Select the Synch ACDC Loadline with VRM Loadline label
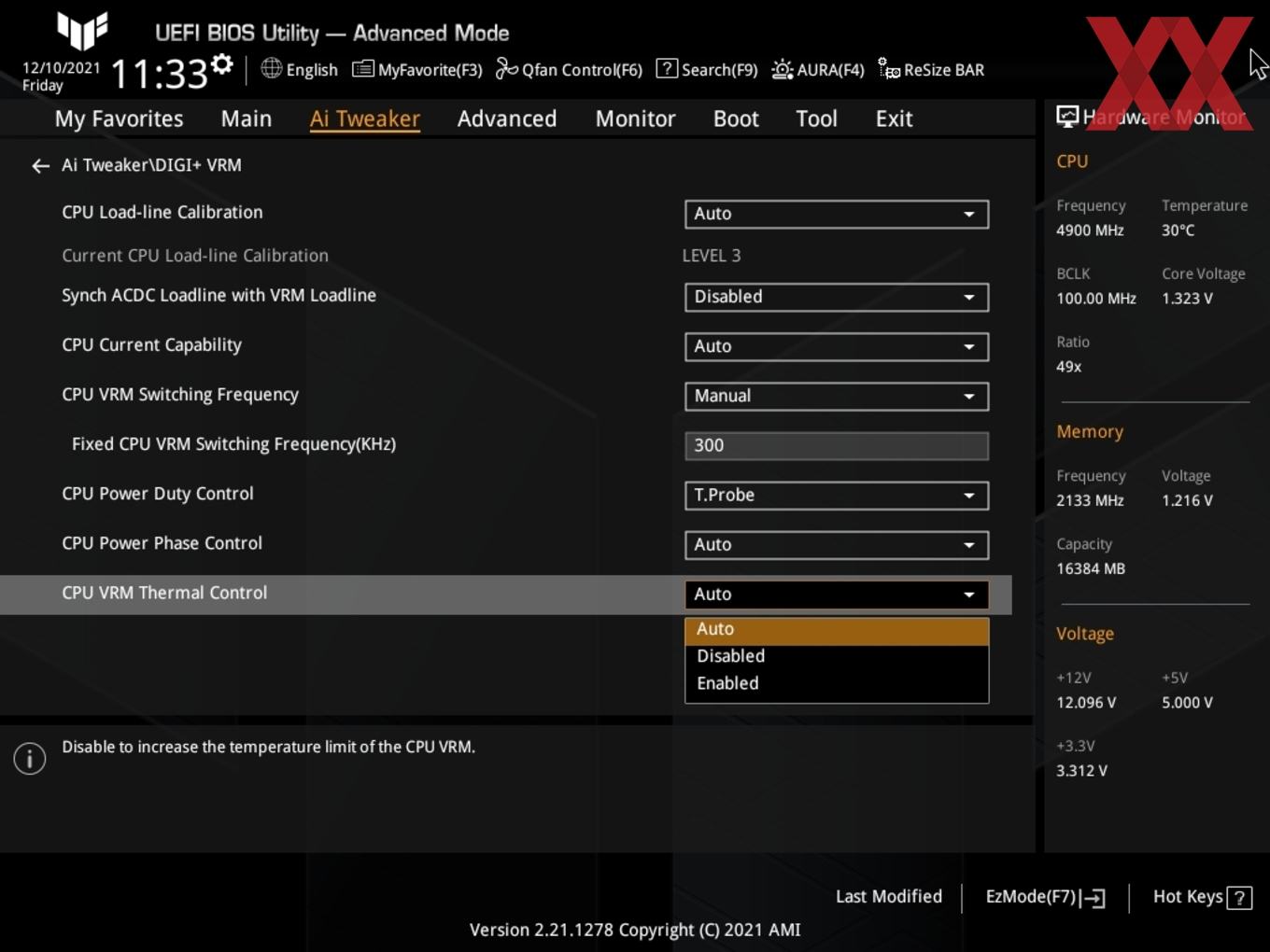This screenshot has width=1270, height=952. coord(219,296)
